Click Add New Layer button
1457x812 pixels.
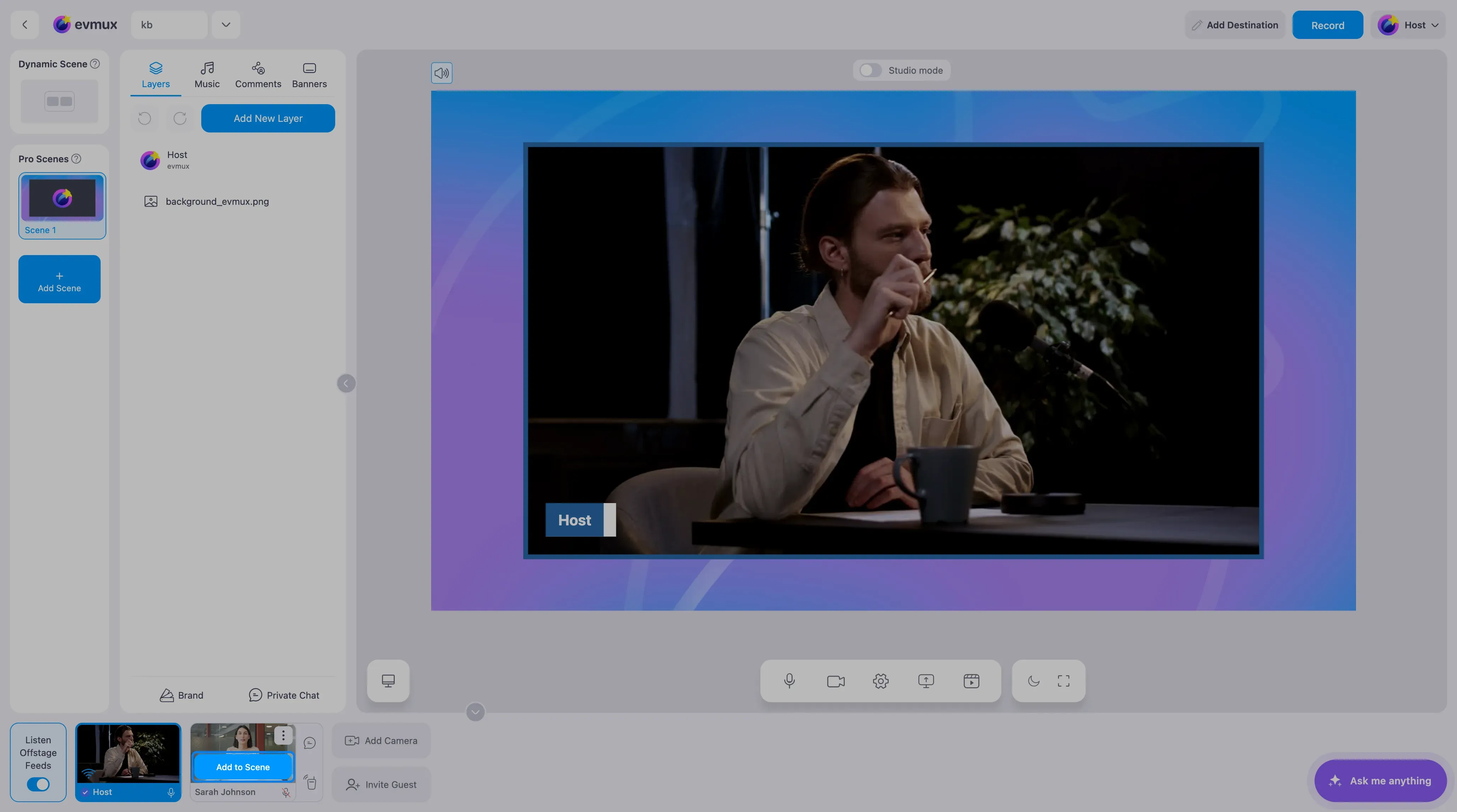click(268, 118)
